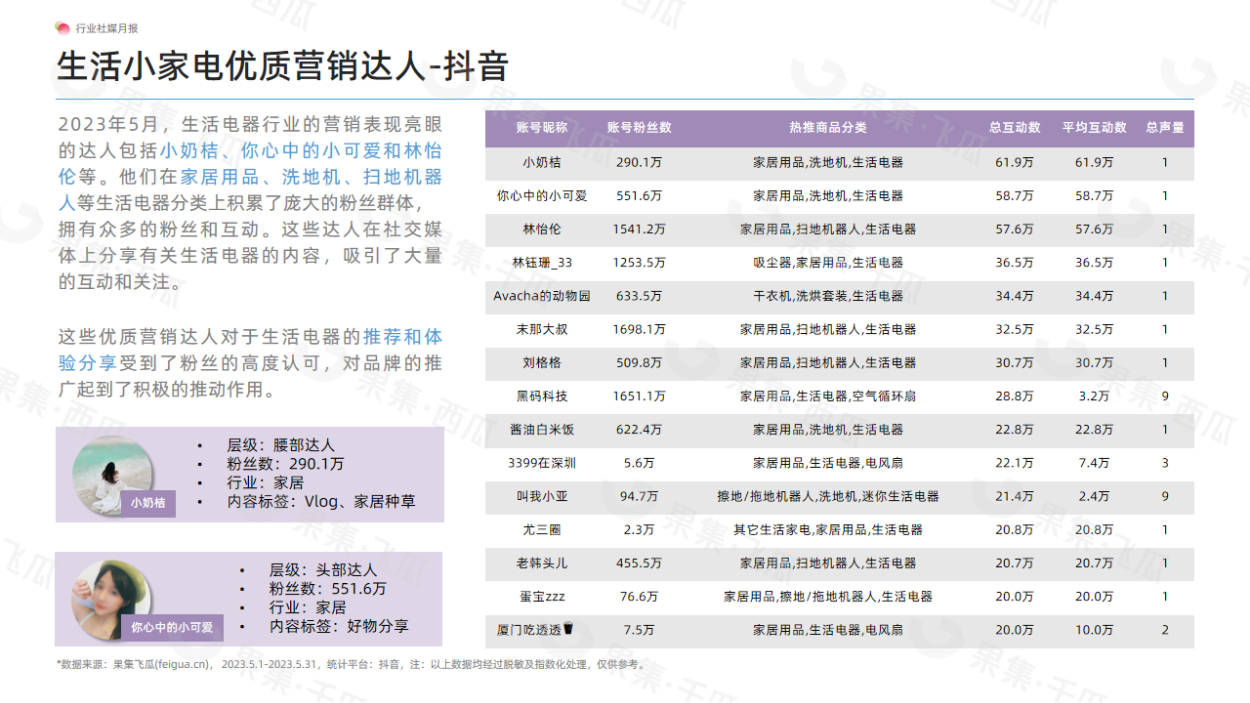Click average interactions value 10.0万
1250x703 pixels.
1095,630
